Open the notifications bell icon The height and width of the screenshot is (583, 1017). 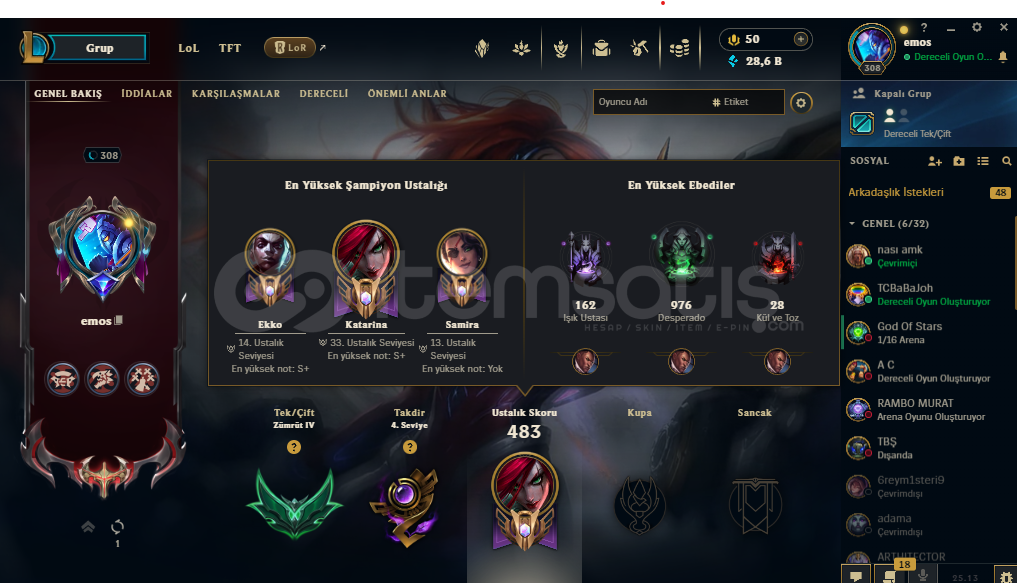1003,57
